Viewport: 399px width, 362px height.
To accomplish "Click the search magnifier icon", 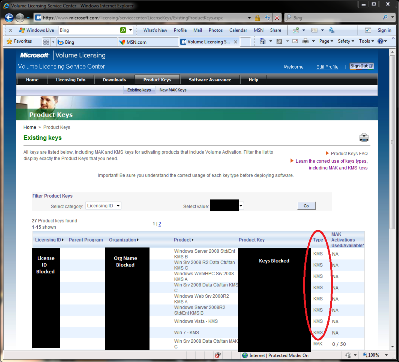I will tap(385, 17).
